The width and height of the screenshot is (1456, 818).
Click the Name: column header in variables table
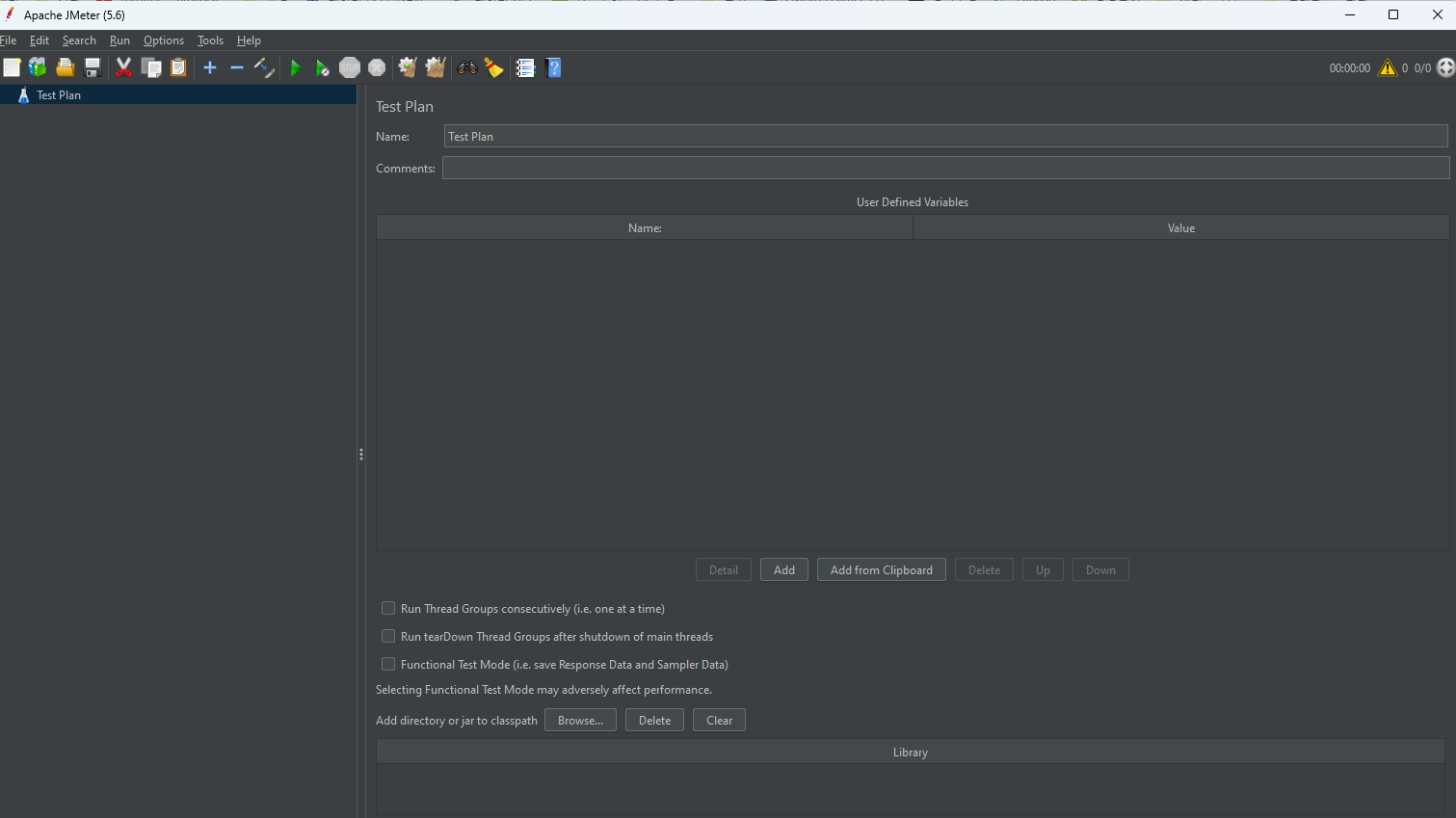(645, 227)
